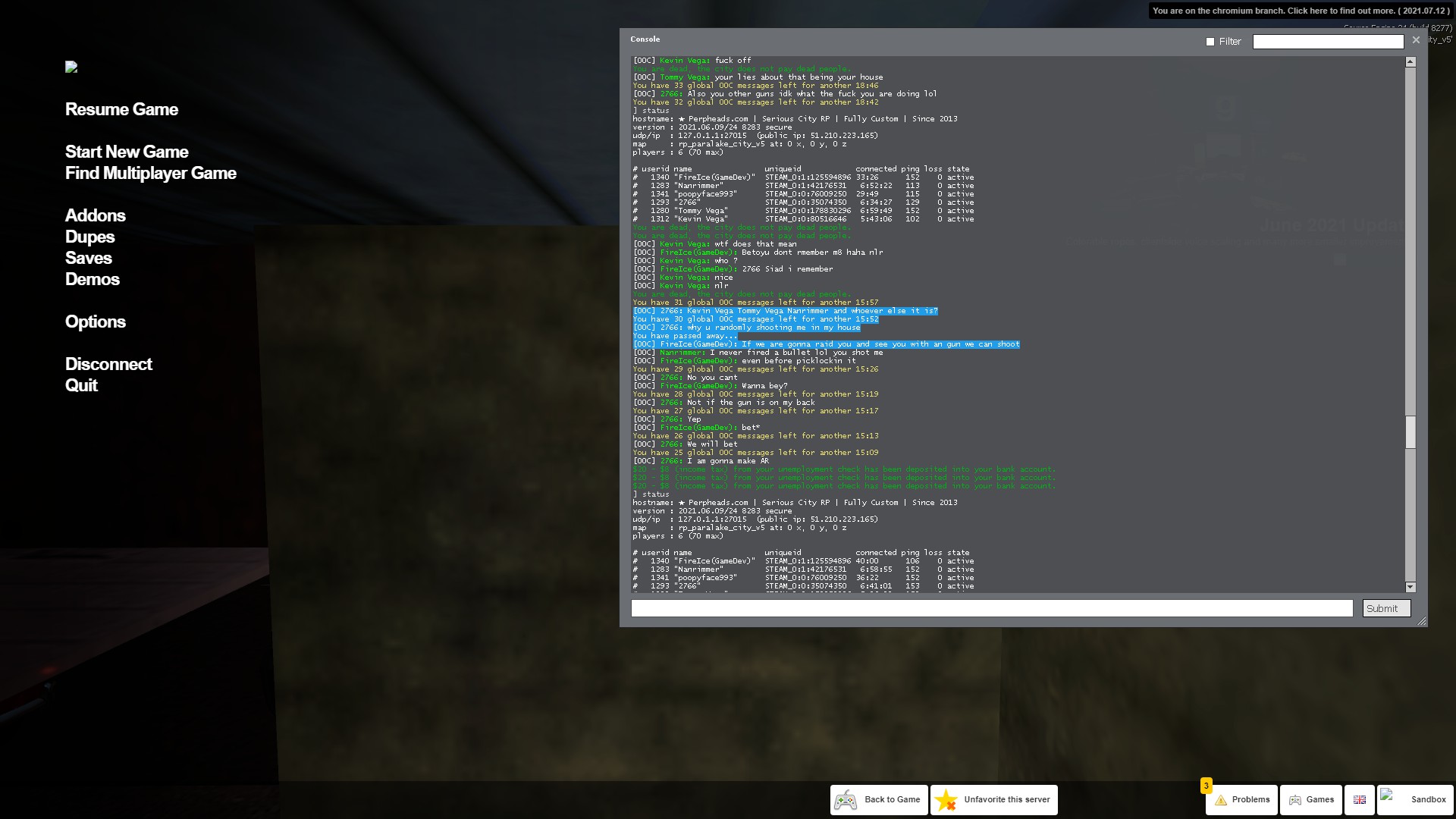Image resolution: width=1456 pixels, height=819 pixels.
Task: Open Options from main menu
Action: pos(96,322)
